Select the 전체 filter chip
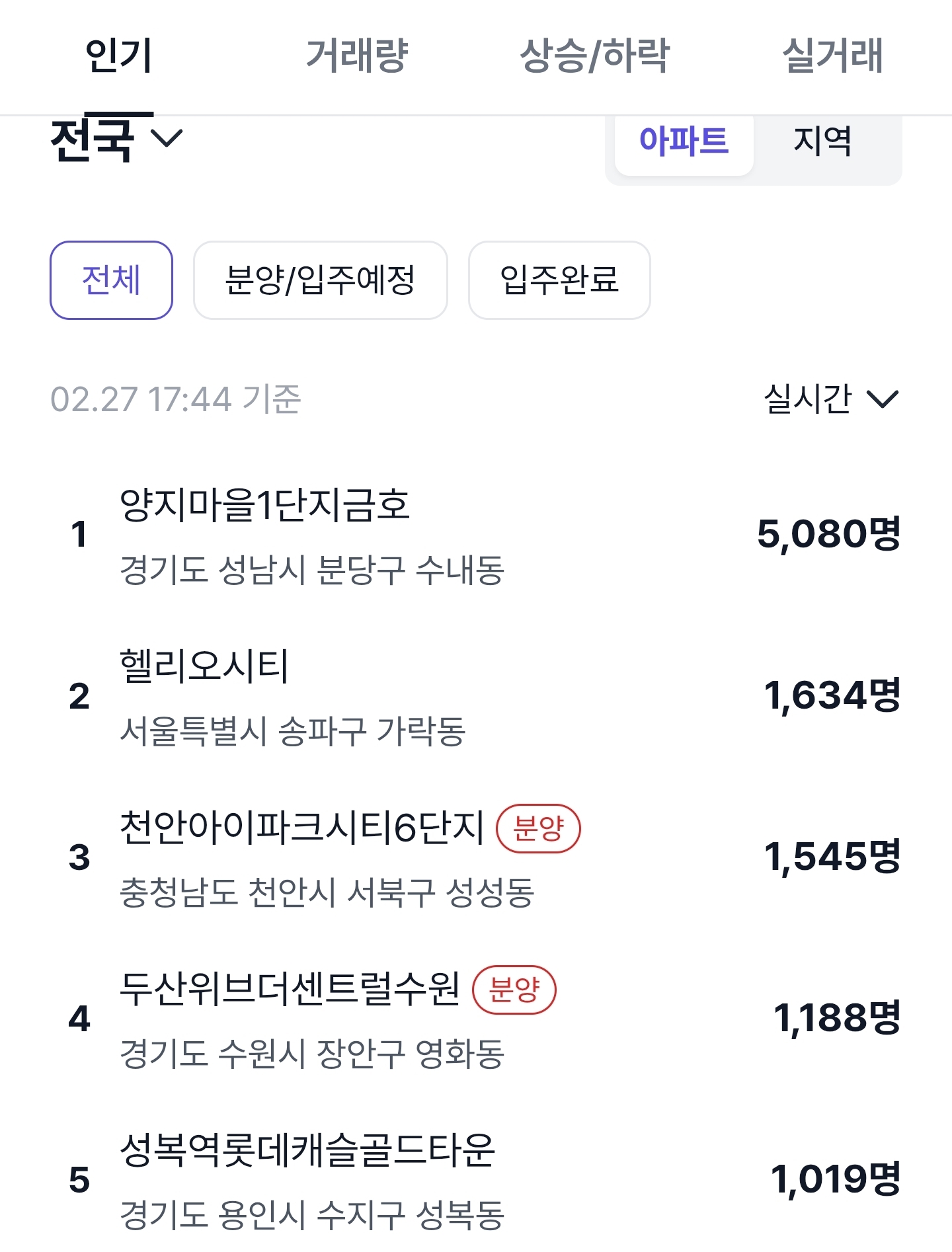Image resolution: width=952 pixels, height=1252 pixels. tap(111, 280)
